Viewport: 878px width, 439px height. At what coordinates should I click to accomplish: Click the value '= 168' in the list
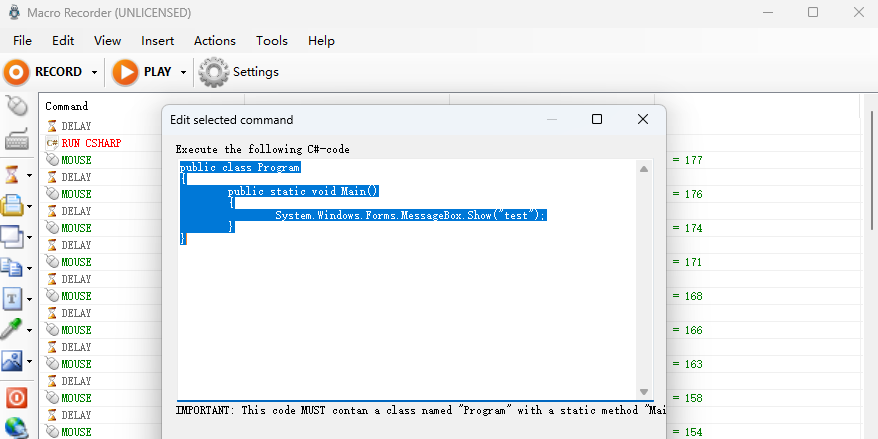687,296
